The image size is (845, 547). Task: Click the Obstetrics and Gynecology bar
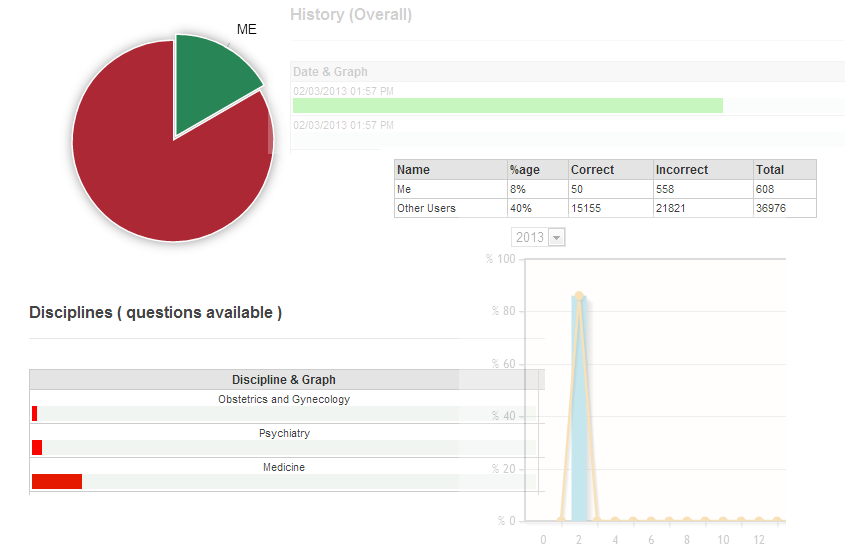[34, 413]
